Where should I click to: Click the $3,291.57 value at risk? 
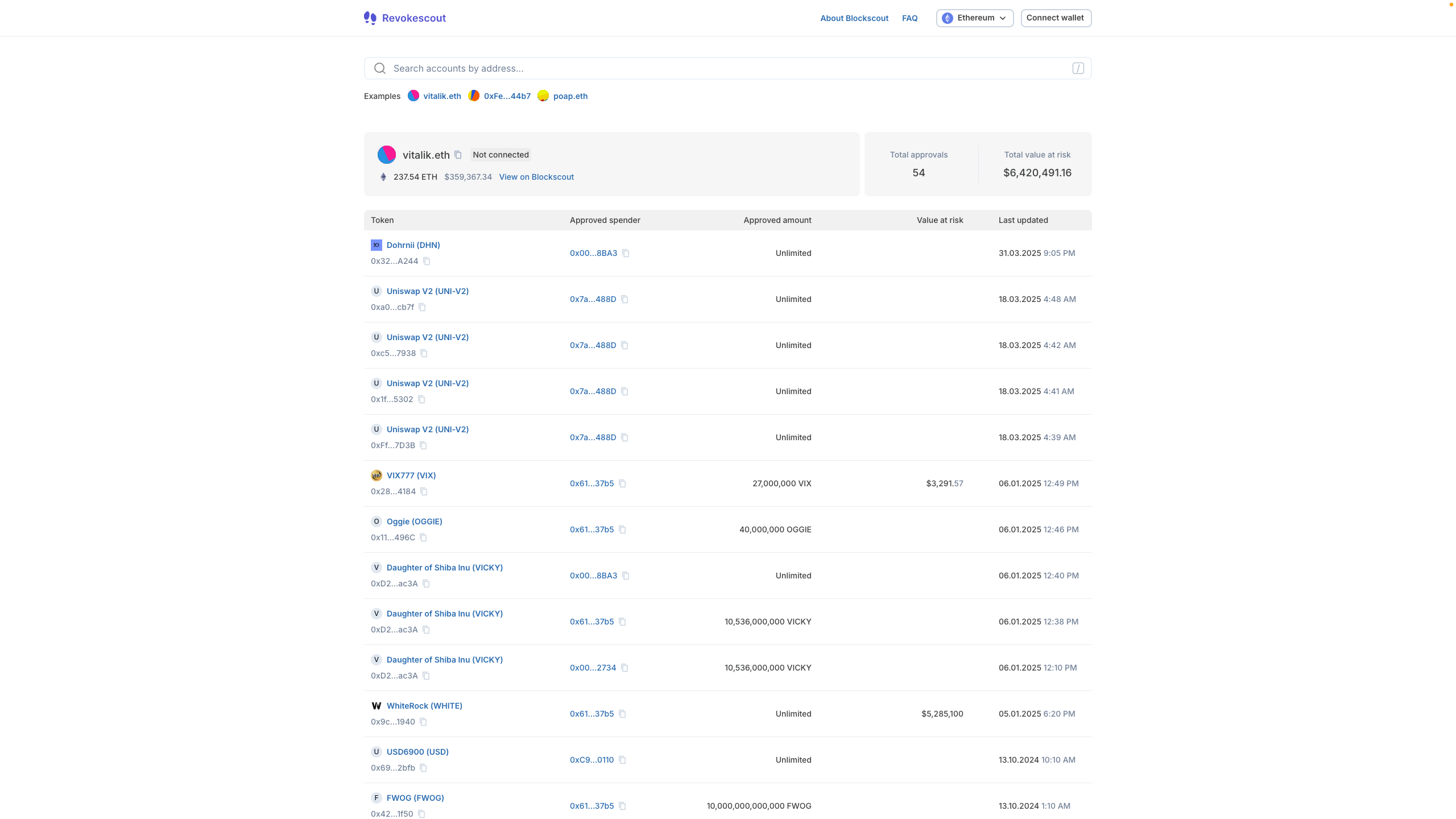point(945,483)
